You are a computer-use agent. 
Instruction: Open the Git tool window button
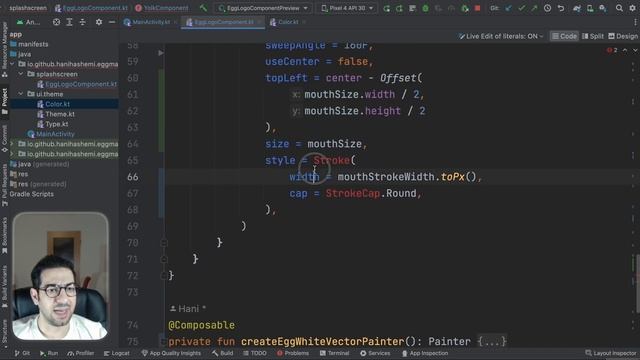[x=22, y=353]
